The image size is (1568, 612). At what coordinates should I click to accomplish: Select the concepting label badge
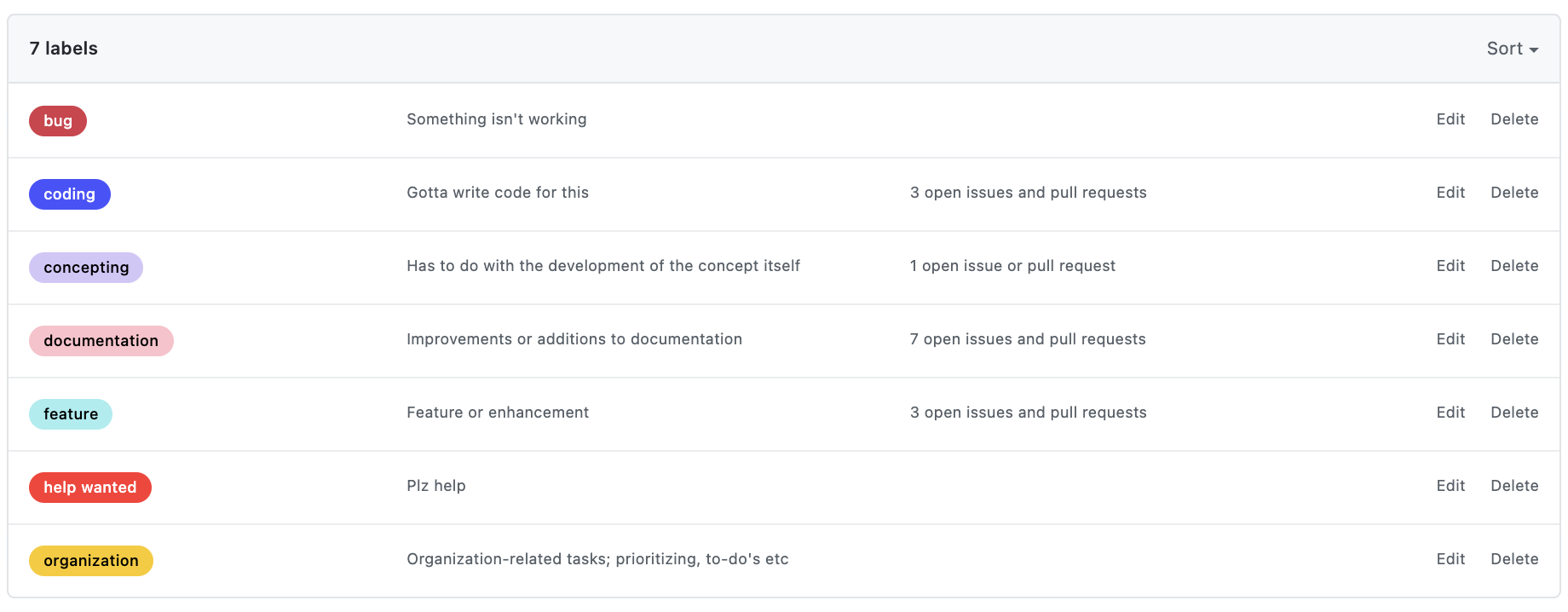click(x=86, y=268)
